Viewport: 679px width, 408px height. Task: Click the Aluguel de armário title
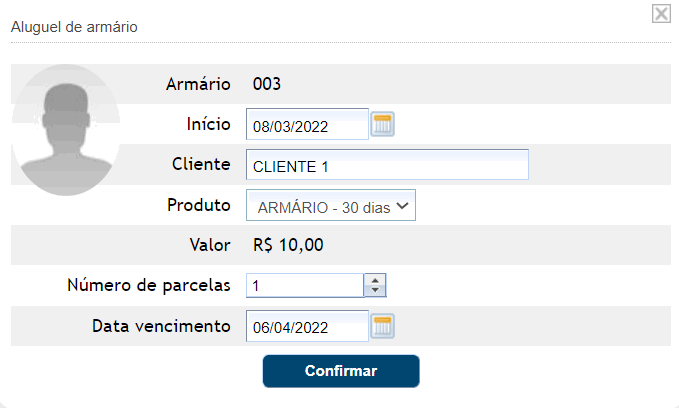pyautogui.click(x=74, y=27)
